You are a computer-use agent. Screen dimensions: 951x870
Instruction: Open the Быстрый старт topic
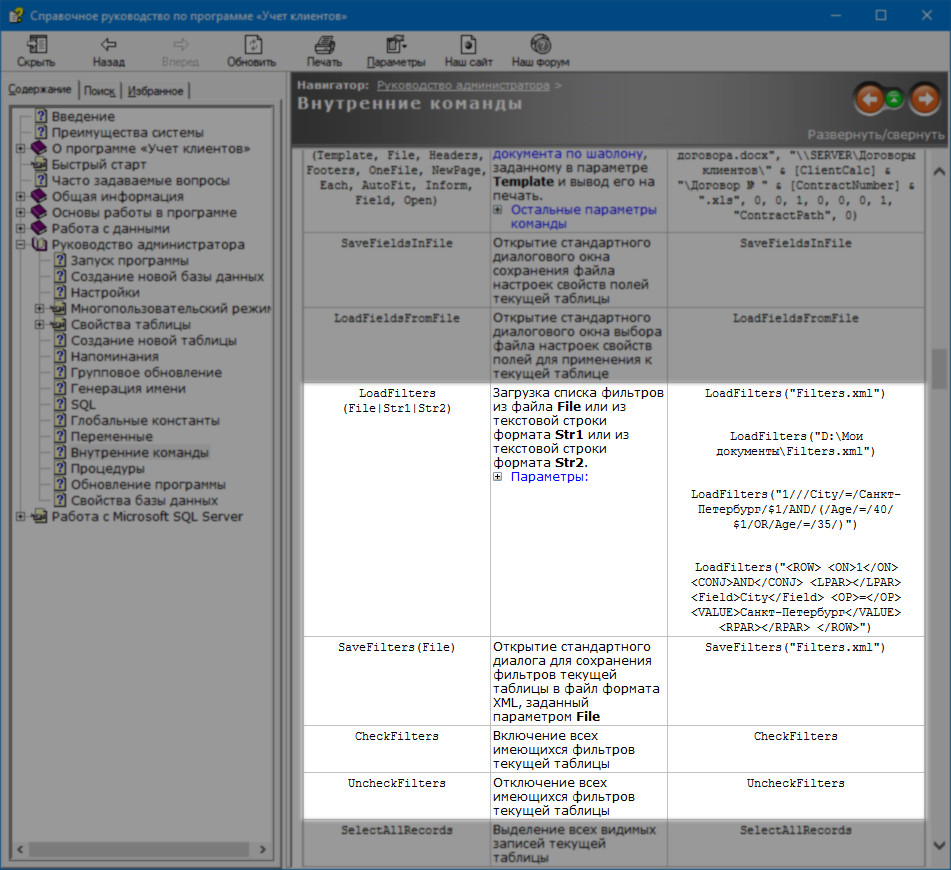99,165
